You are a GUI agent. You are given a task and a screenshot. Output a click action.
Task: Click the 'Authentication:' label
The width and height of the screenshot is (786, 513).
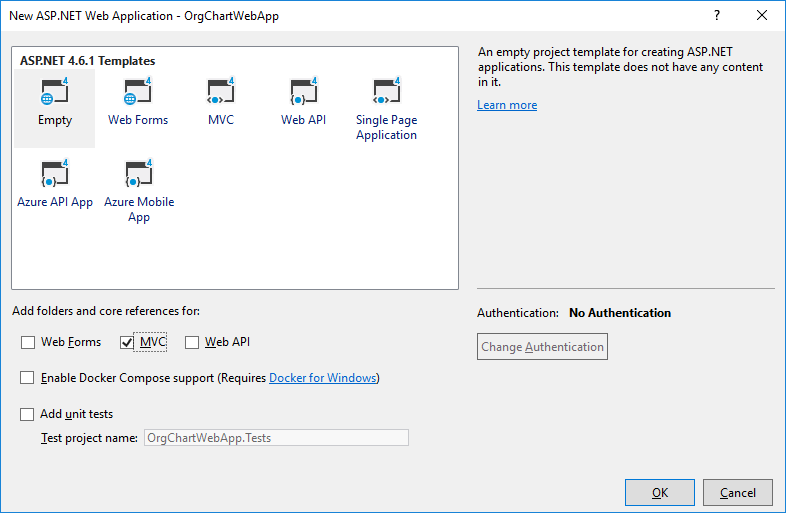(518, 313)
